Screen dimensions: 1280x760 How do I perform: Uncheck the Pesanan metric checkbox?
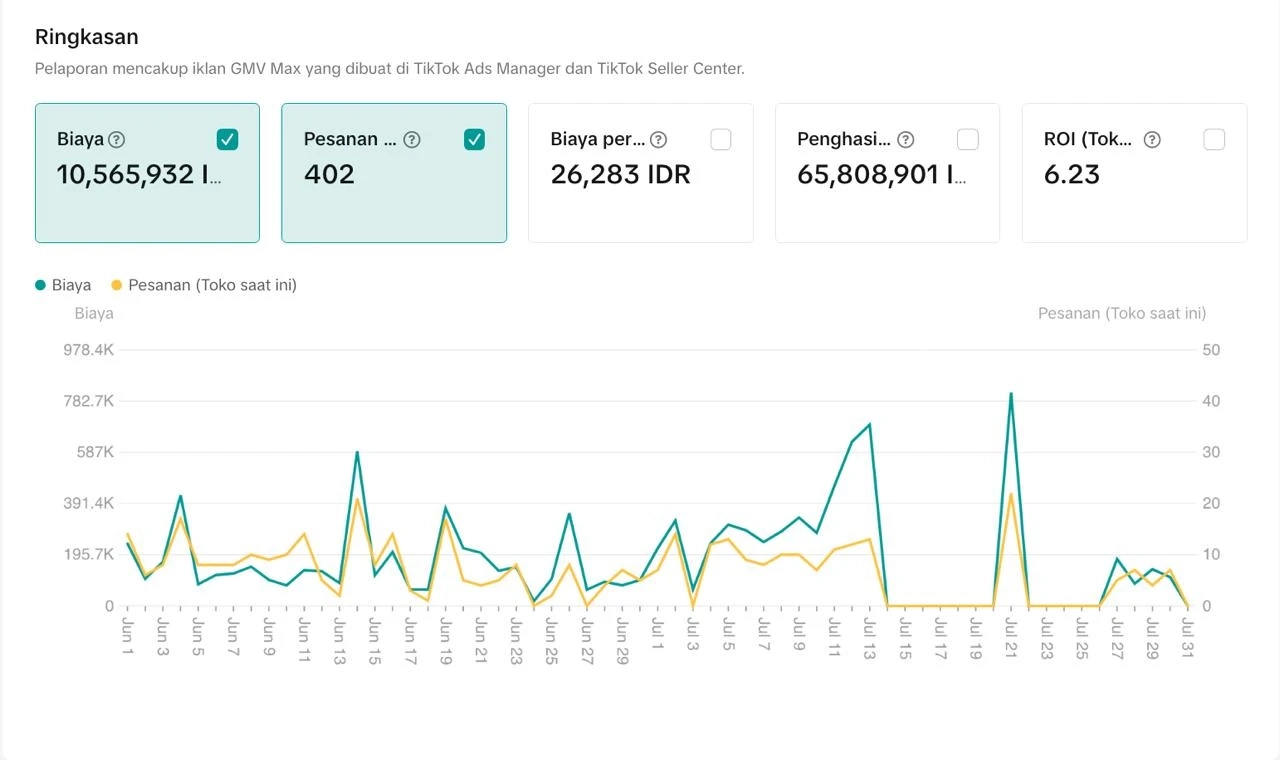[474, 140]
